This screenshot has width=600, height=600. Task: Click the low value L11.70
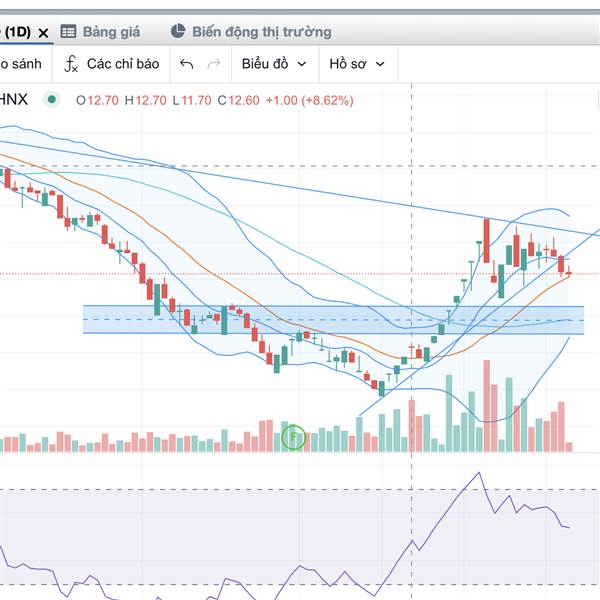tap(192, 101)
